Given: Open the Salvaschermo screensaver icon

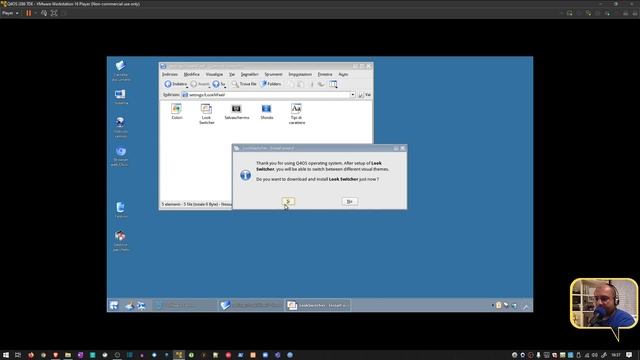Looking at the screenshot, I should [237, 112].
